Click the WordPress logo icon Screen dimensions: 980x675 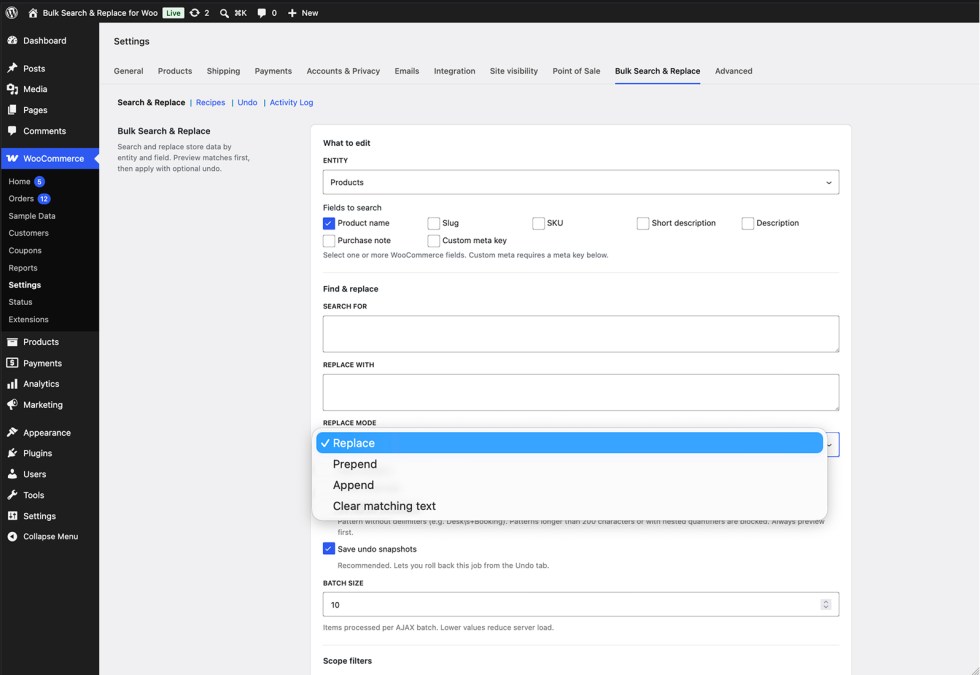[x=11, y=12]
